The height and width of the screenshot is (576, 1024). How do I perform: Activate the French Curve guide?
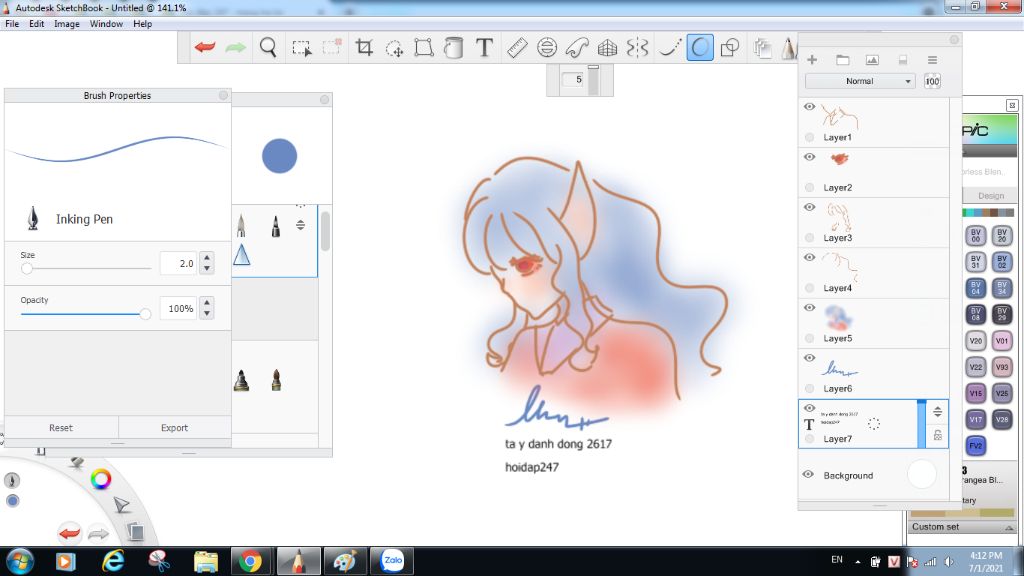pyautogui.click(x=577, y=47)
